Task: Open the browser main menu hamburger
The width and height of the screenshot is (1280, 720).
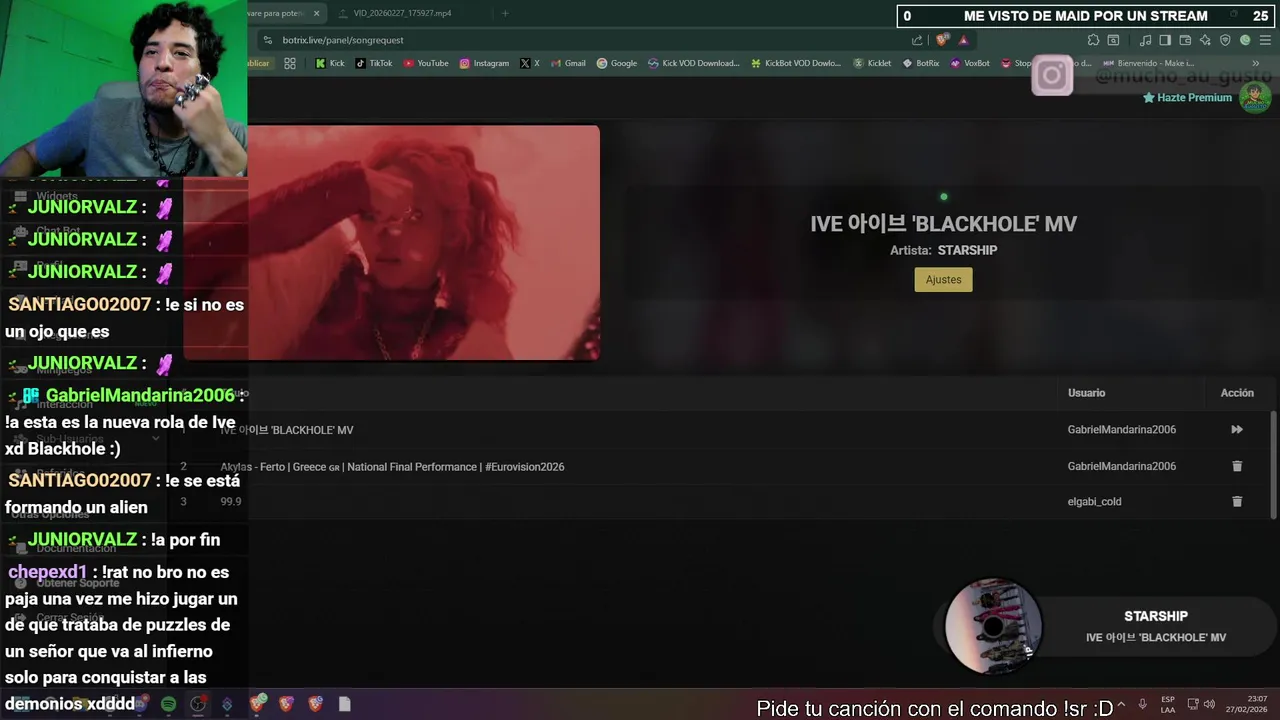Action: click(x=1265, y=40)
